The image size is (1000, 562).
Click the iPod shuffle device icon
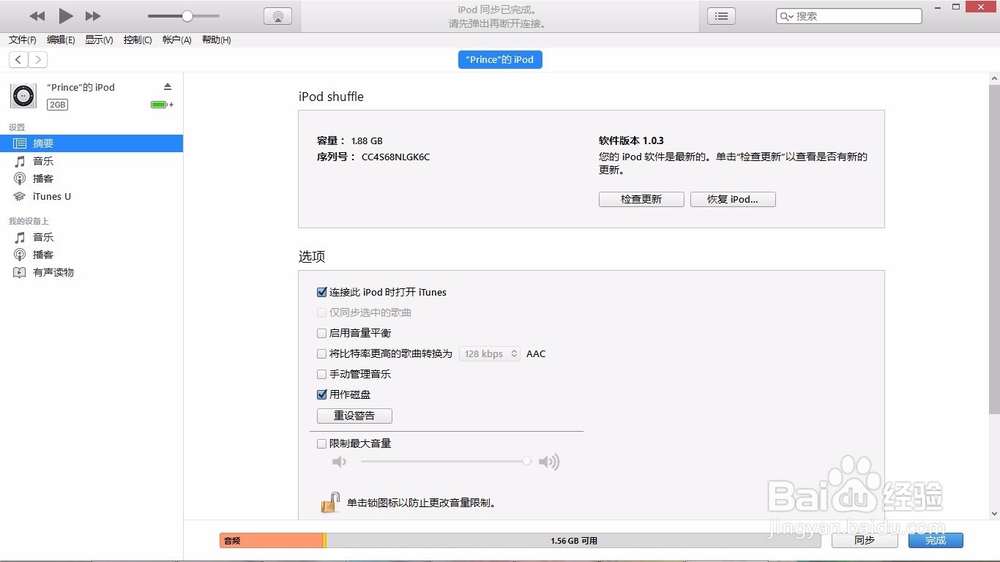(24, 96)
